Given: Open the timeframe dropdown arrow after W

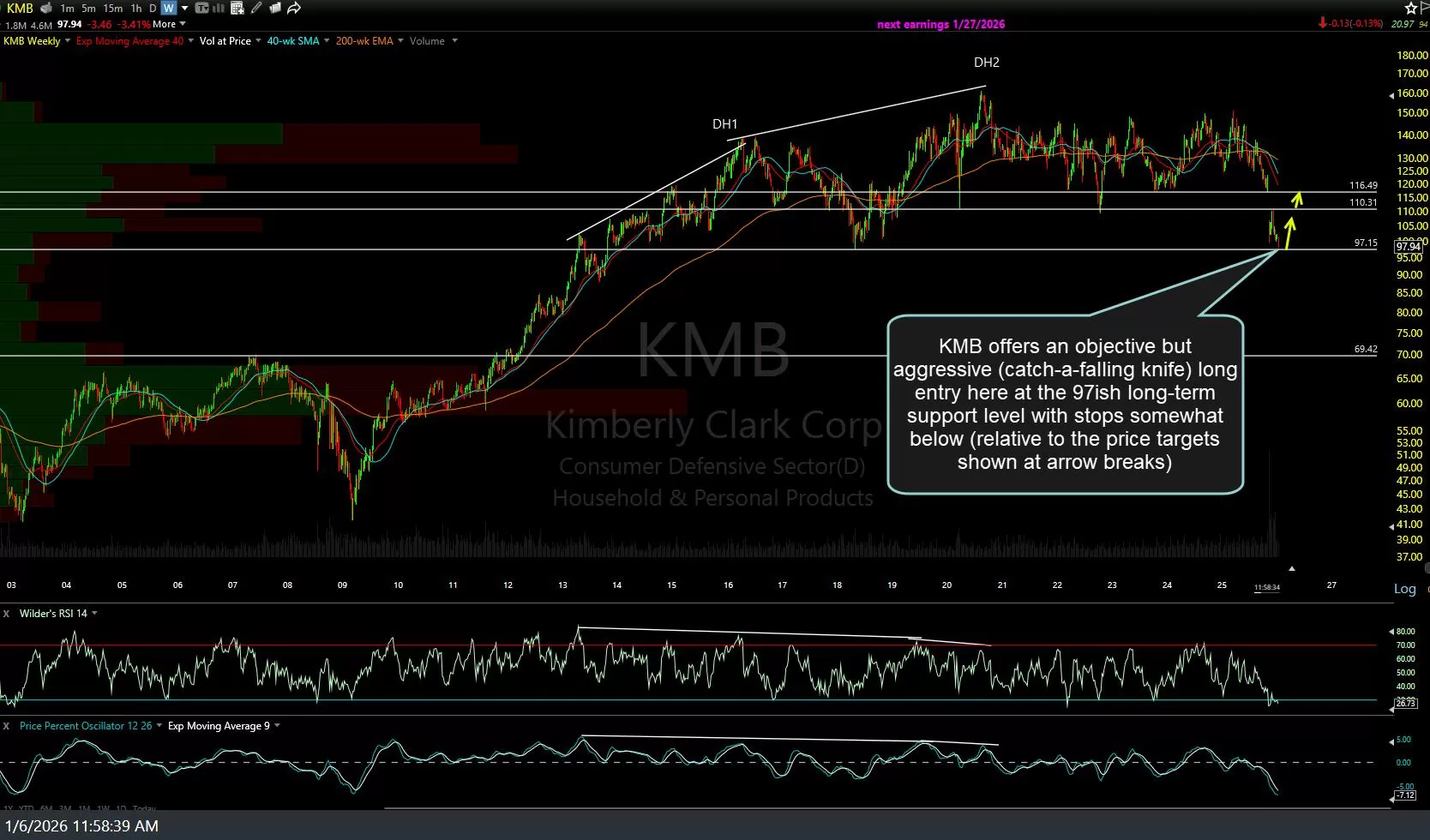Looking at the screenshot, I should pos(184,9).
